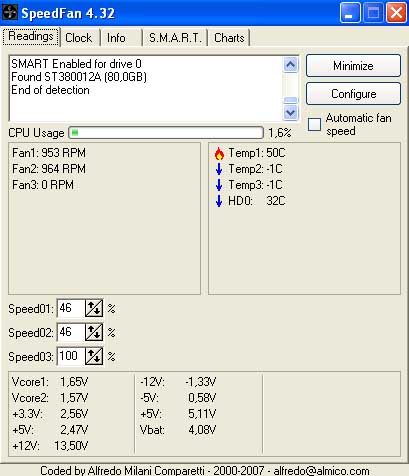Viewport: 409px width, 476px height.
Task: Open the Clock tab
Action: point(79,38)
